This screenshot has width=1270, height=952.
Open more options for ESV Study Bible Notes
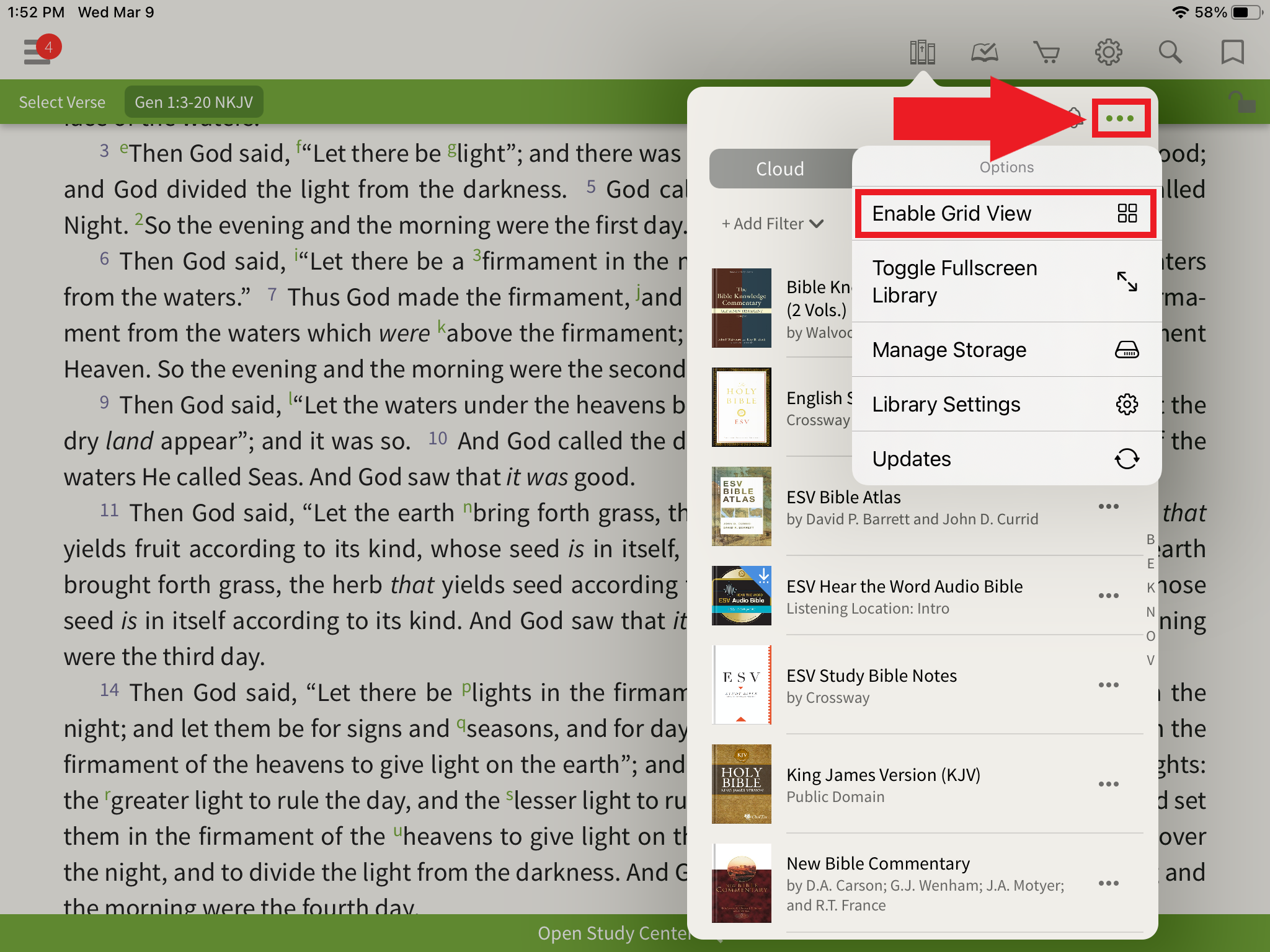pos(1109,685)
